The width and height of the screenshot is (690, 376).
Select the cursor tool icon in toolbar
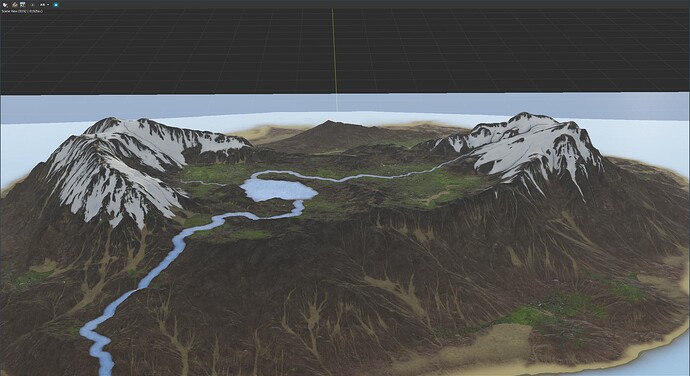pos(5,5)
